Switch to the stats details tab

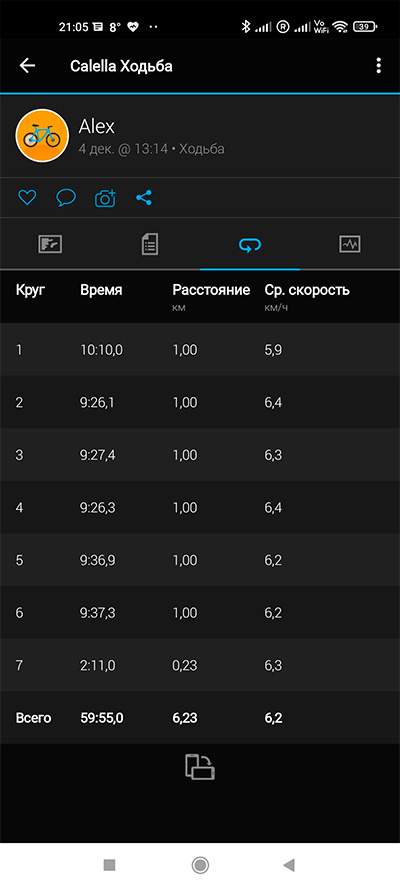150,244
